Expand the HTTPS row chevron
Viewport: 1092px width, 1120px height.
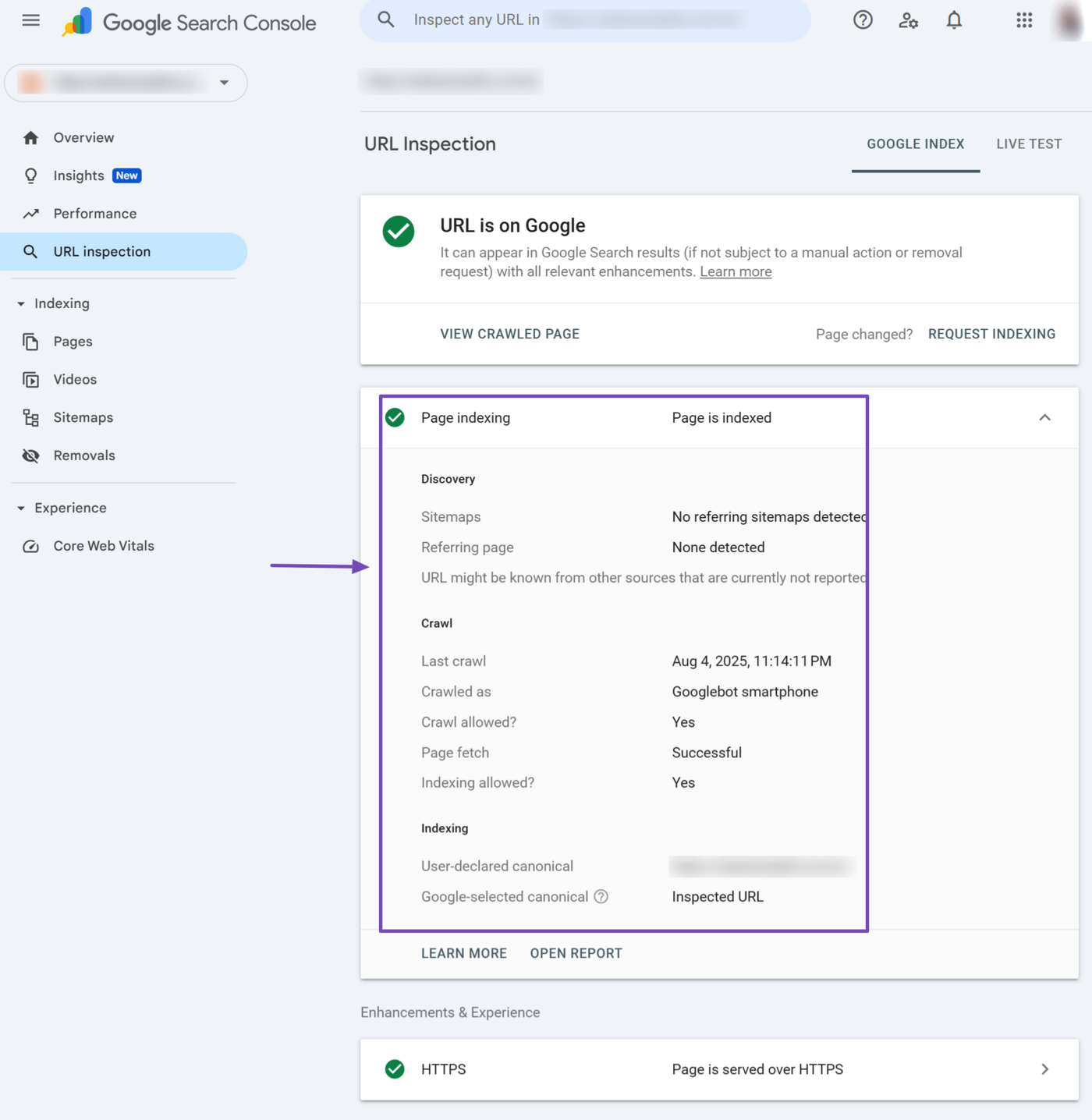1045,1069
